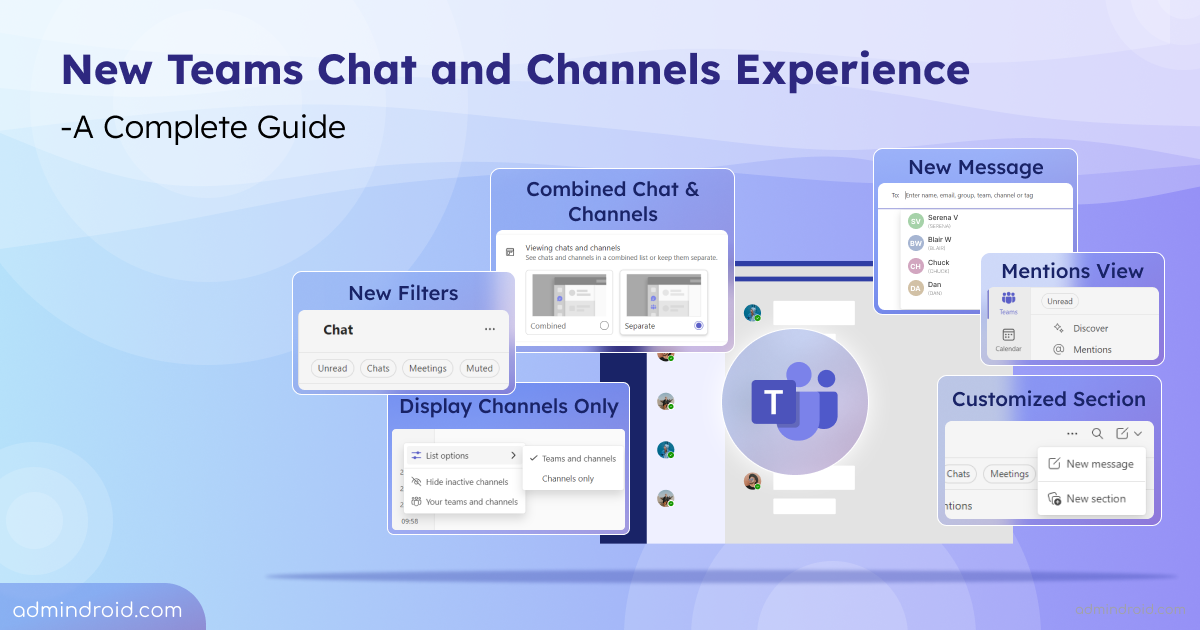Click the Unread filter chip under Chat
The width and height of the screenshot is (1200, 630).
tap(332, 368)
